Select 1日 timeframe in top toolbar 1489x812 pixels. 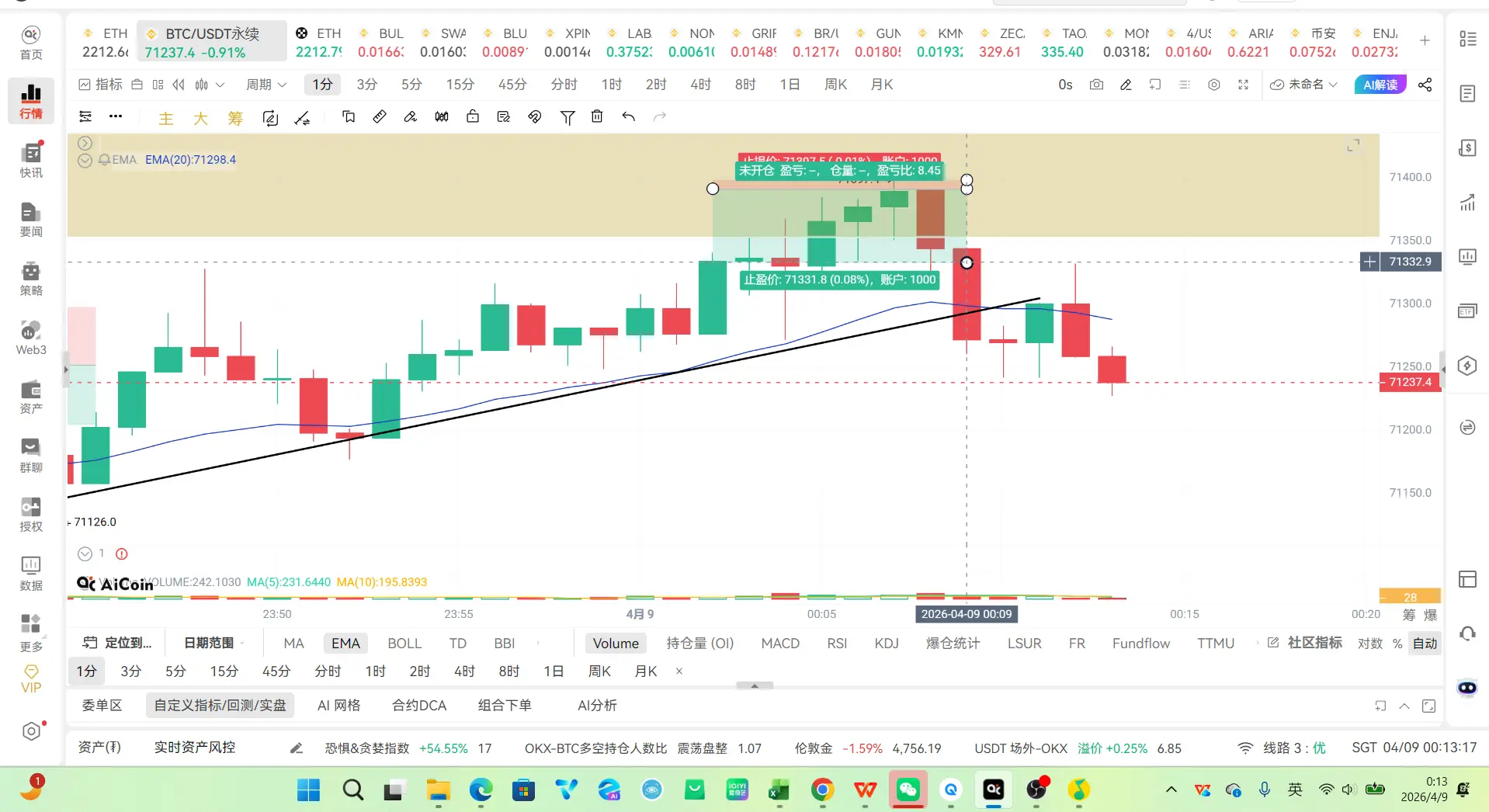[790, 85]
